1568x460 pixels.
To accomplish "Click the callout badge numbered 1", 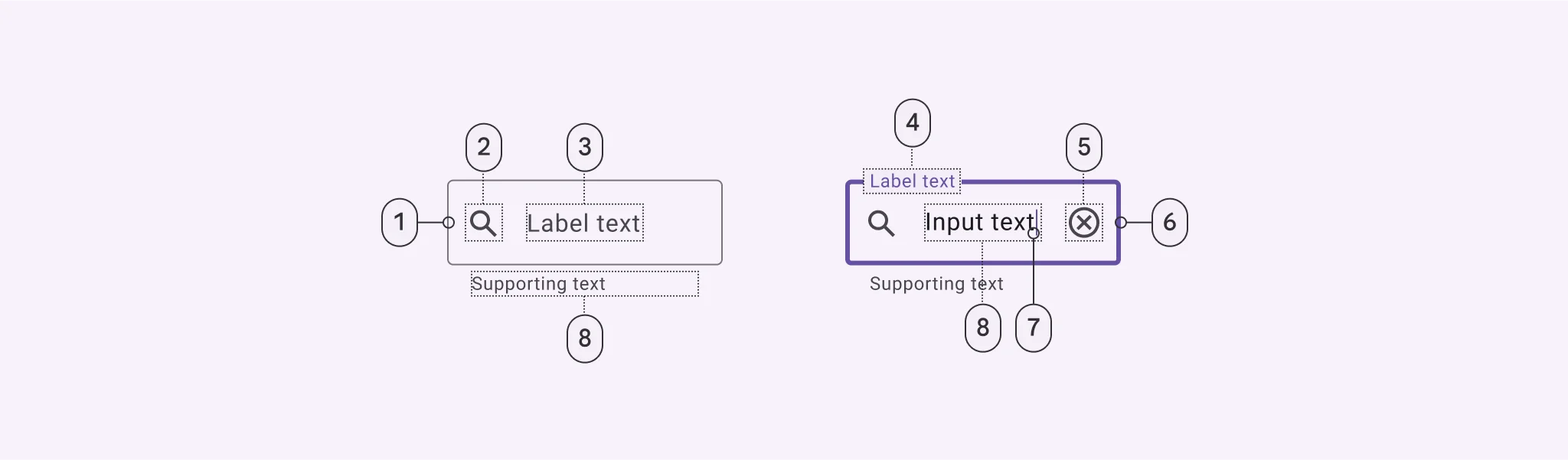I will coord(400,222).
